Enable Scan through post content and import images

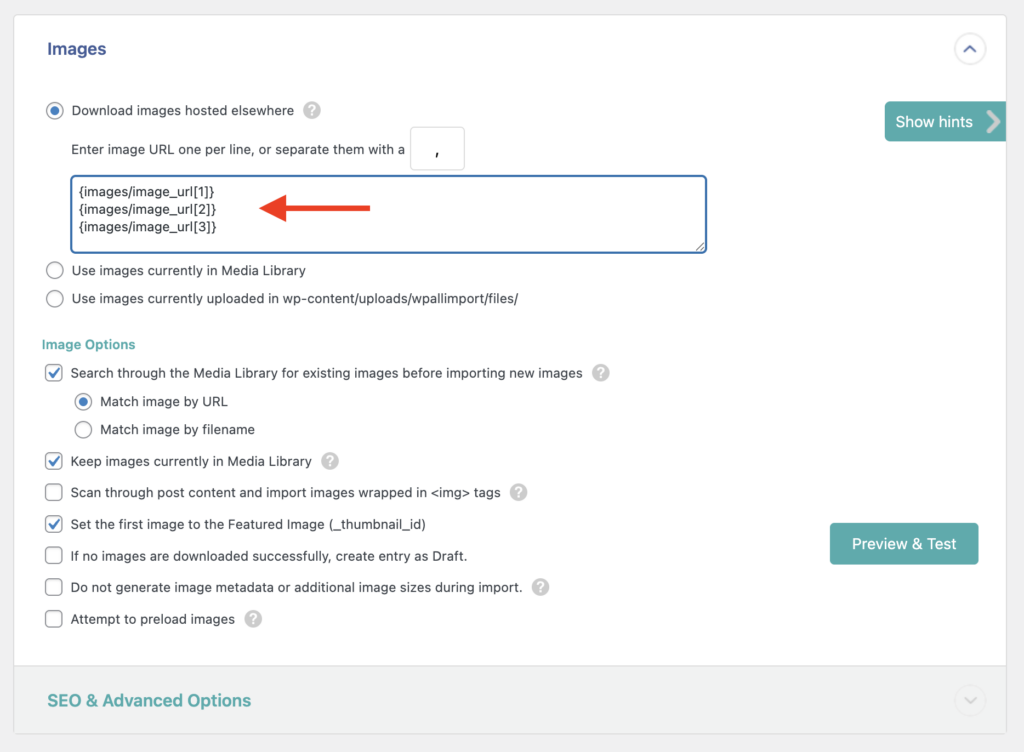pos(53,492)
